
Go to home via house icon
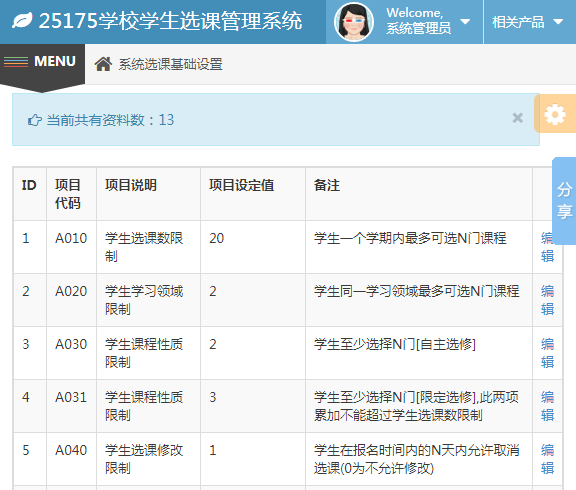(x=103, y=64)
